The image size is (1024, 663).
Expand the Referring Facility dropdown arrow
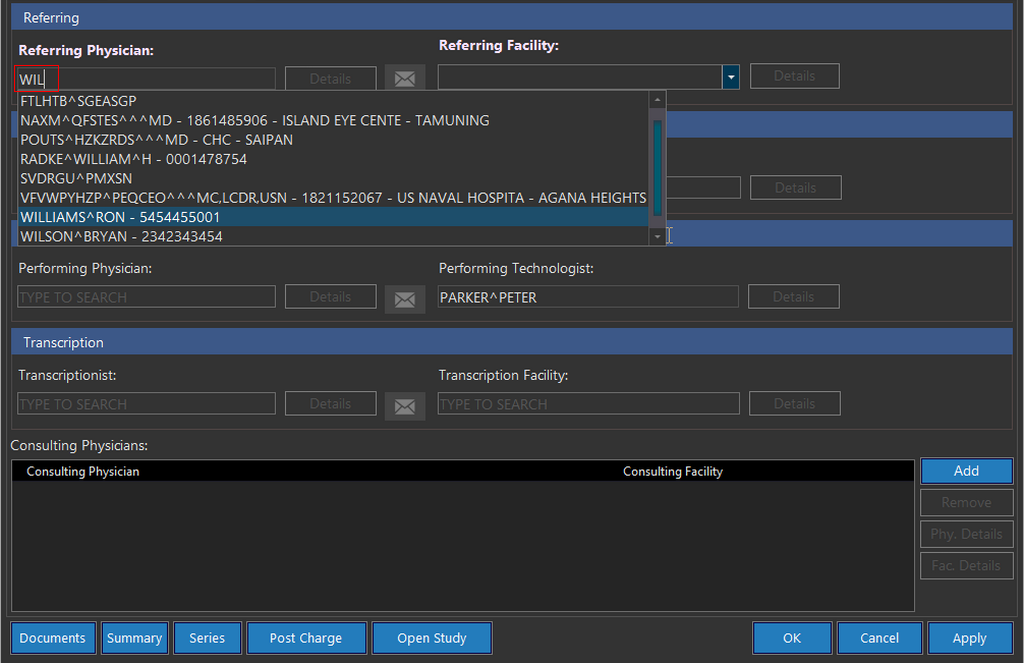[x=731, y=77]
